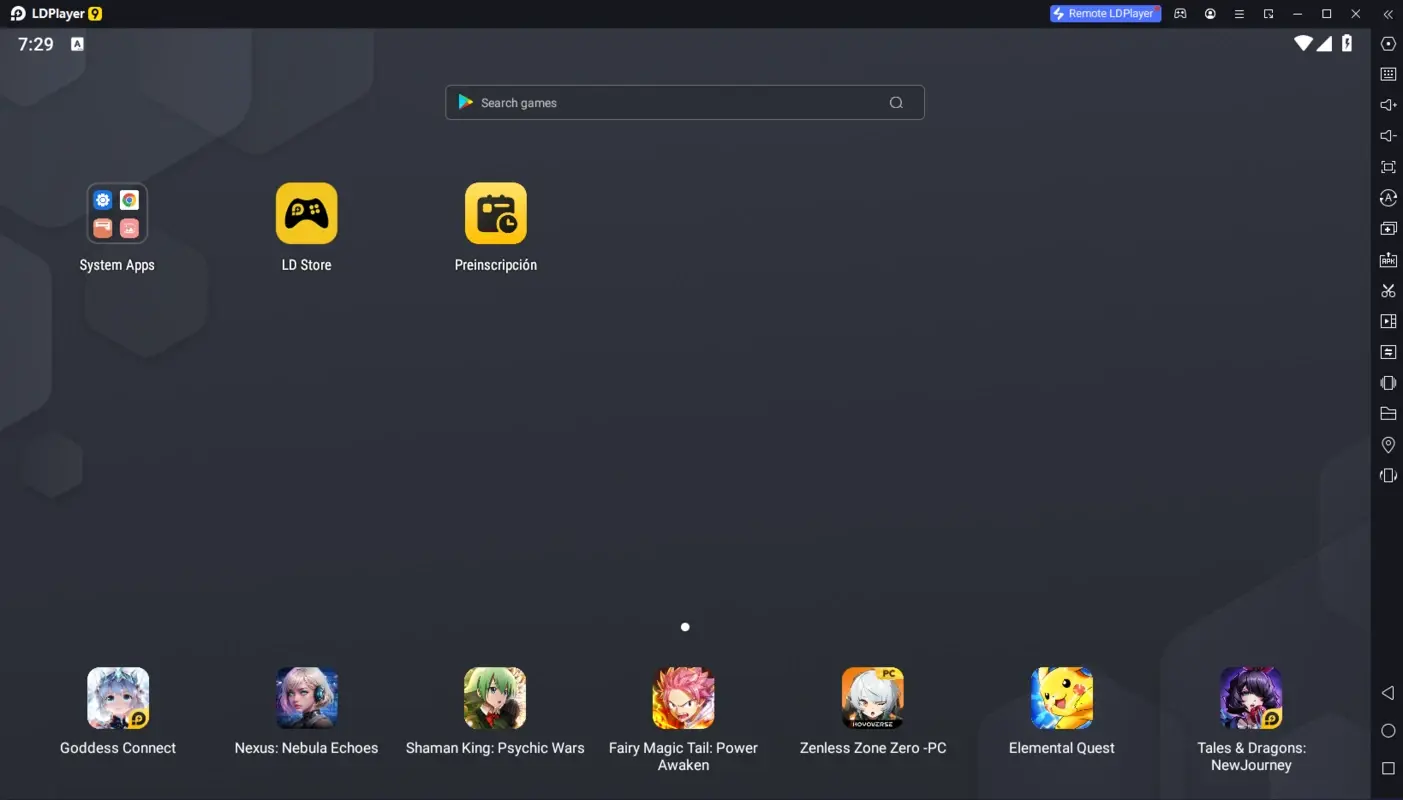Open the game center from the title bar
1403x800 pixels.
(1180, 14)
